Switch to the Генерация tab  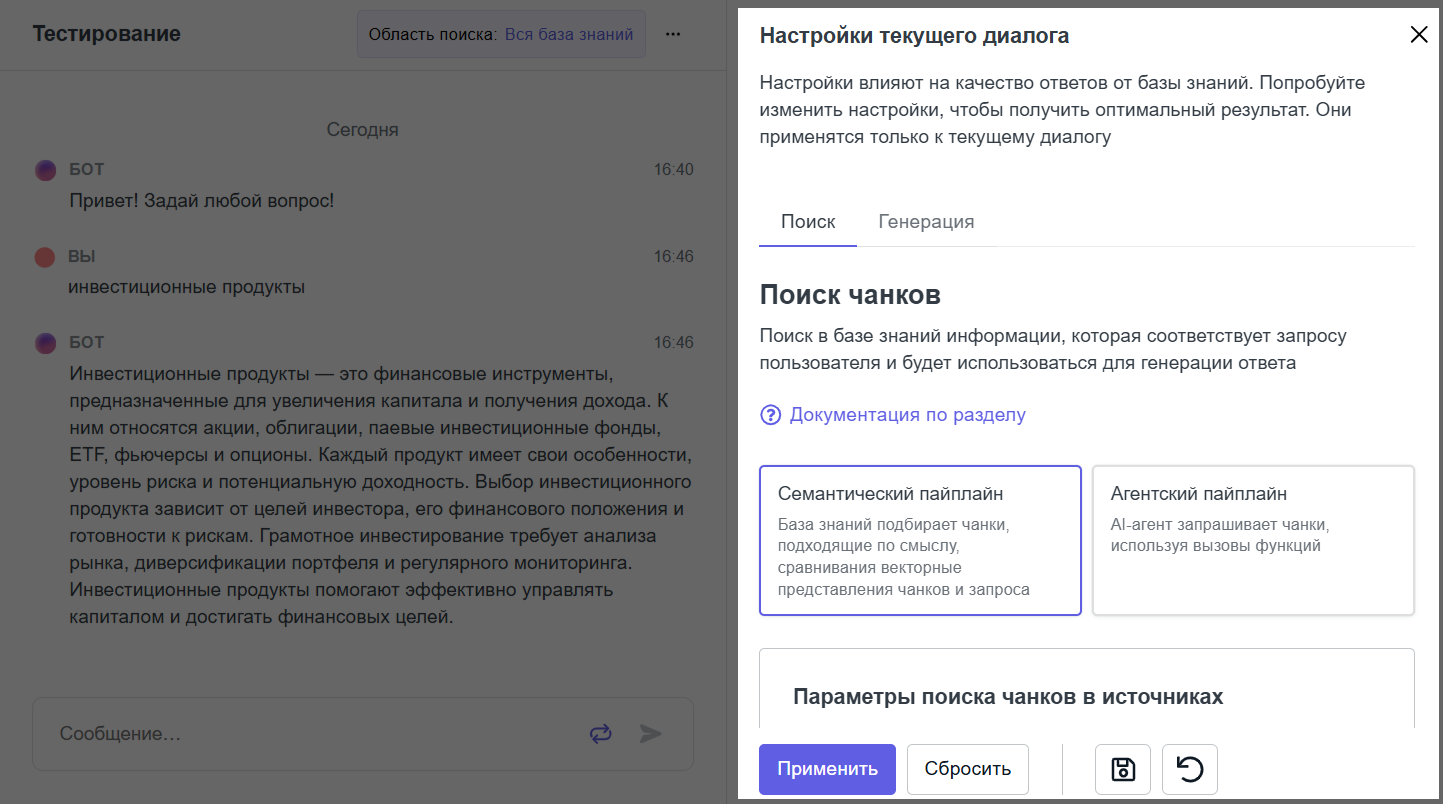[x=926, y=222]
